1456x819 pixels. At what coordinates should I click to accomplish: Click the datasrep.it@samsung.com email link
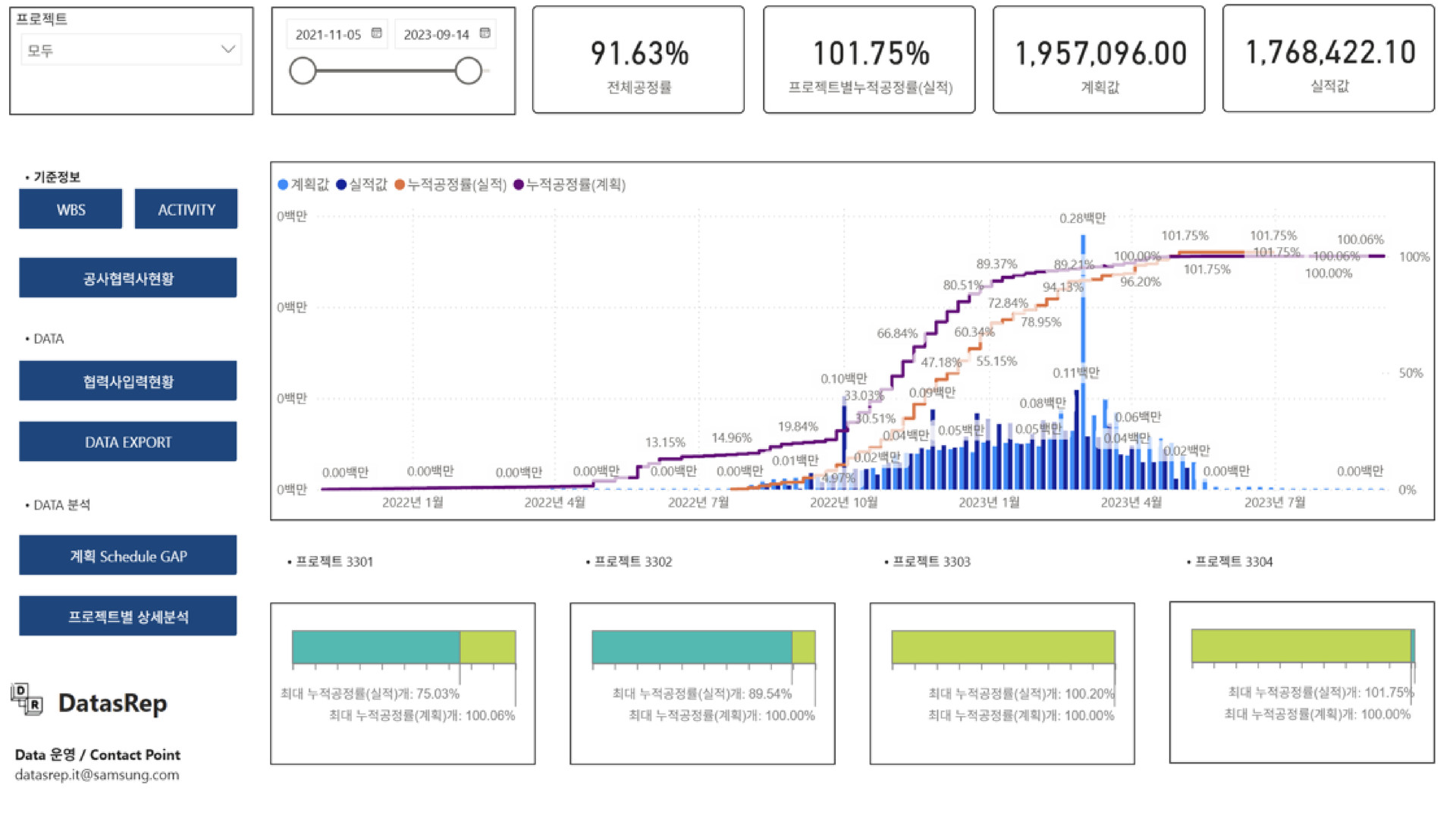click(x=99, y=775)
